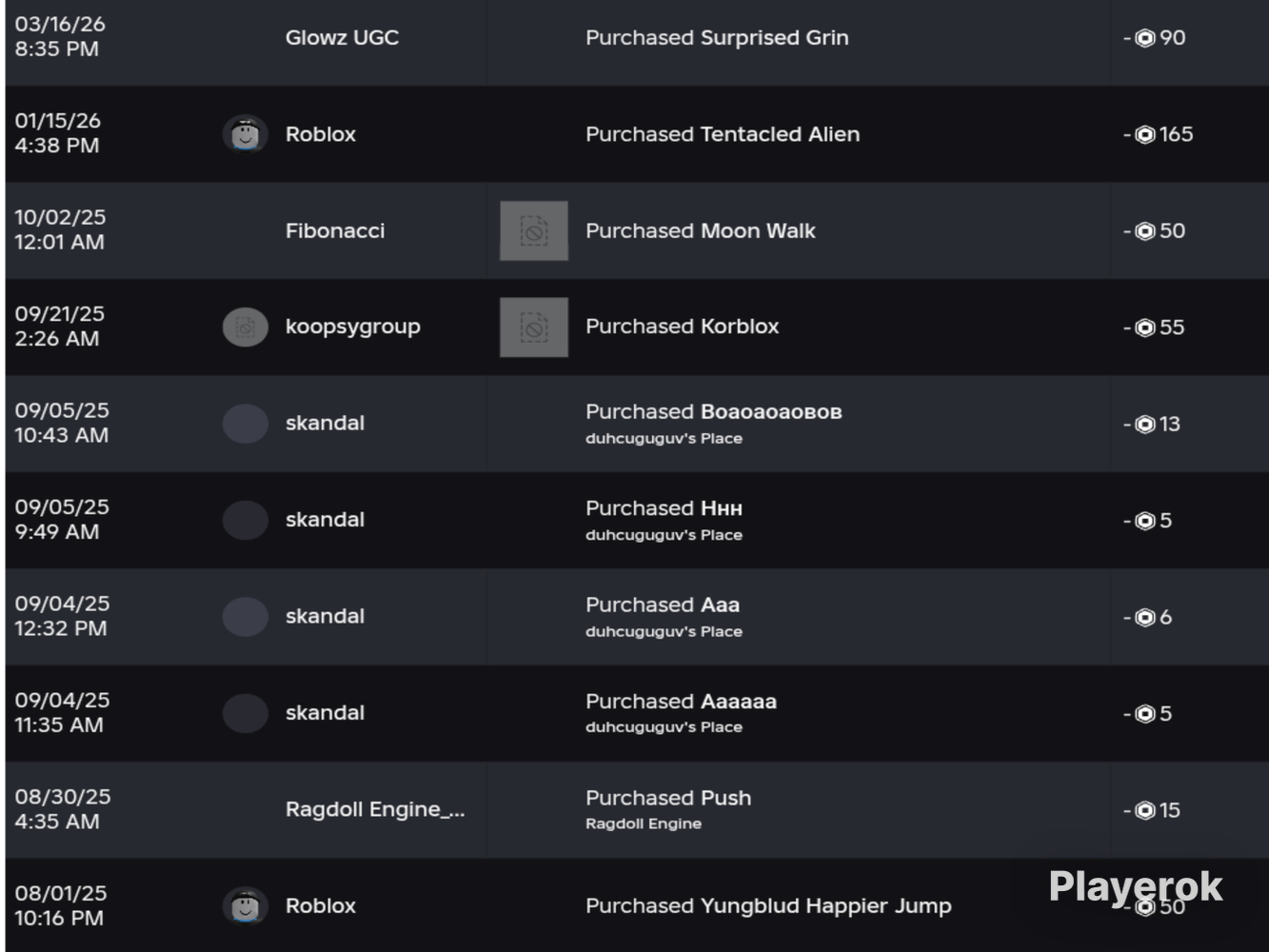Viewport: 1269px width, 952px height.
Task: Click Robux icon next to 90
Action: [1145, 38]
